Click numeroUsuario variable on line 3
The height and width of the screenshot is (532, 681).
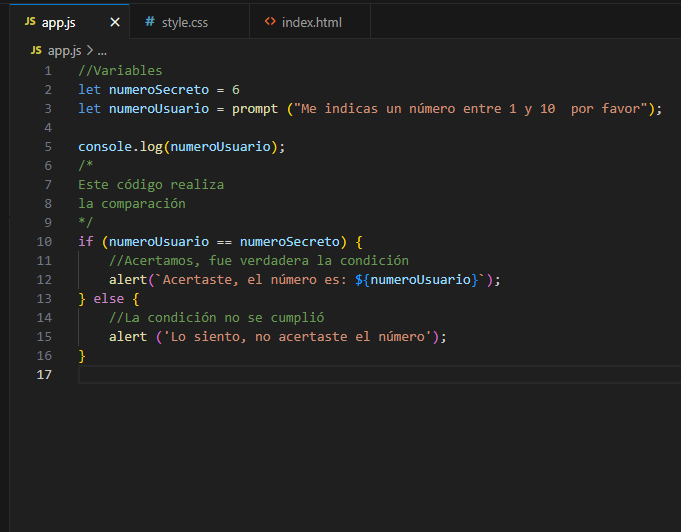coord(159,109)
